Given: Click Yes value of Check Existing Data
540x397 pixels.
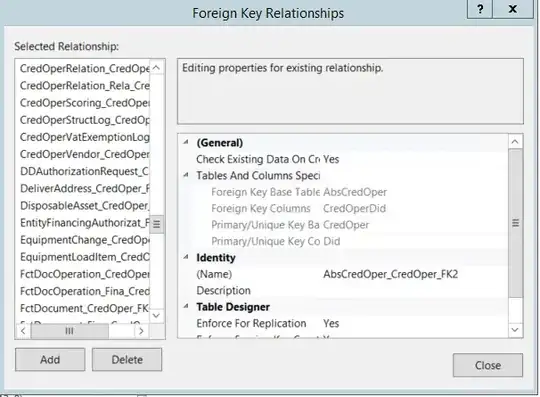Looking at the screenshot, I should coord(331,159).
